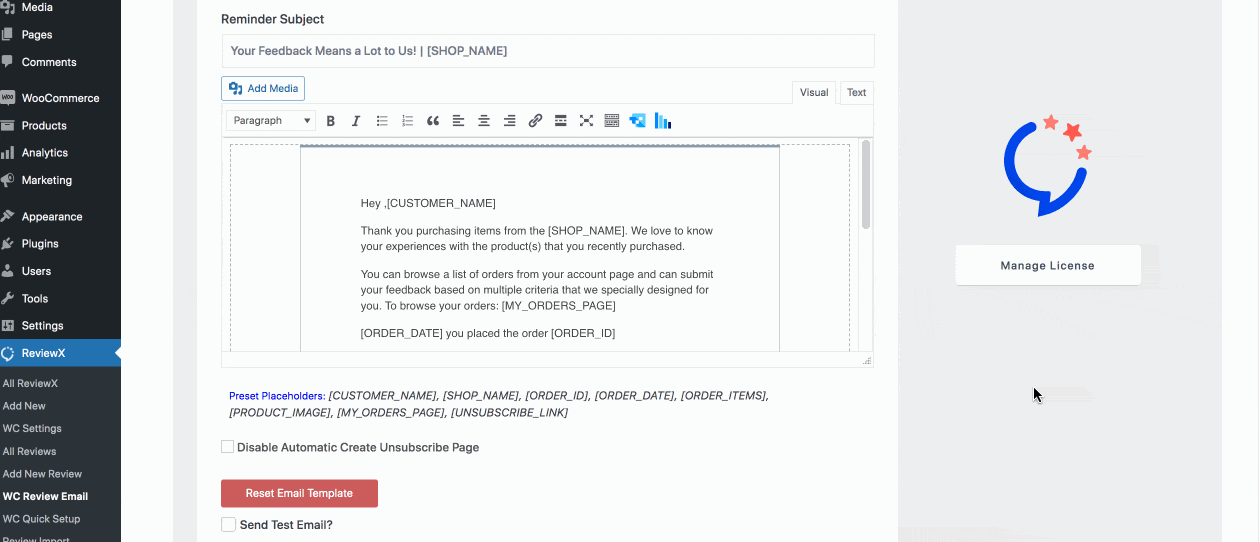Enable the Send Test Email checkbox
Viewport: 1260px width, 542px height.
[228, 524]
